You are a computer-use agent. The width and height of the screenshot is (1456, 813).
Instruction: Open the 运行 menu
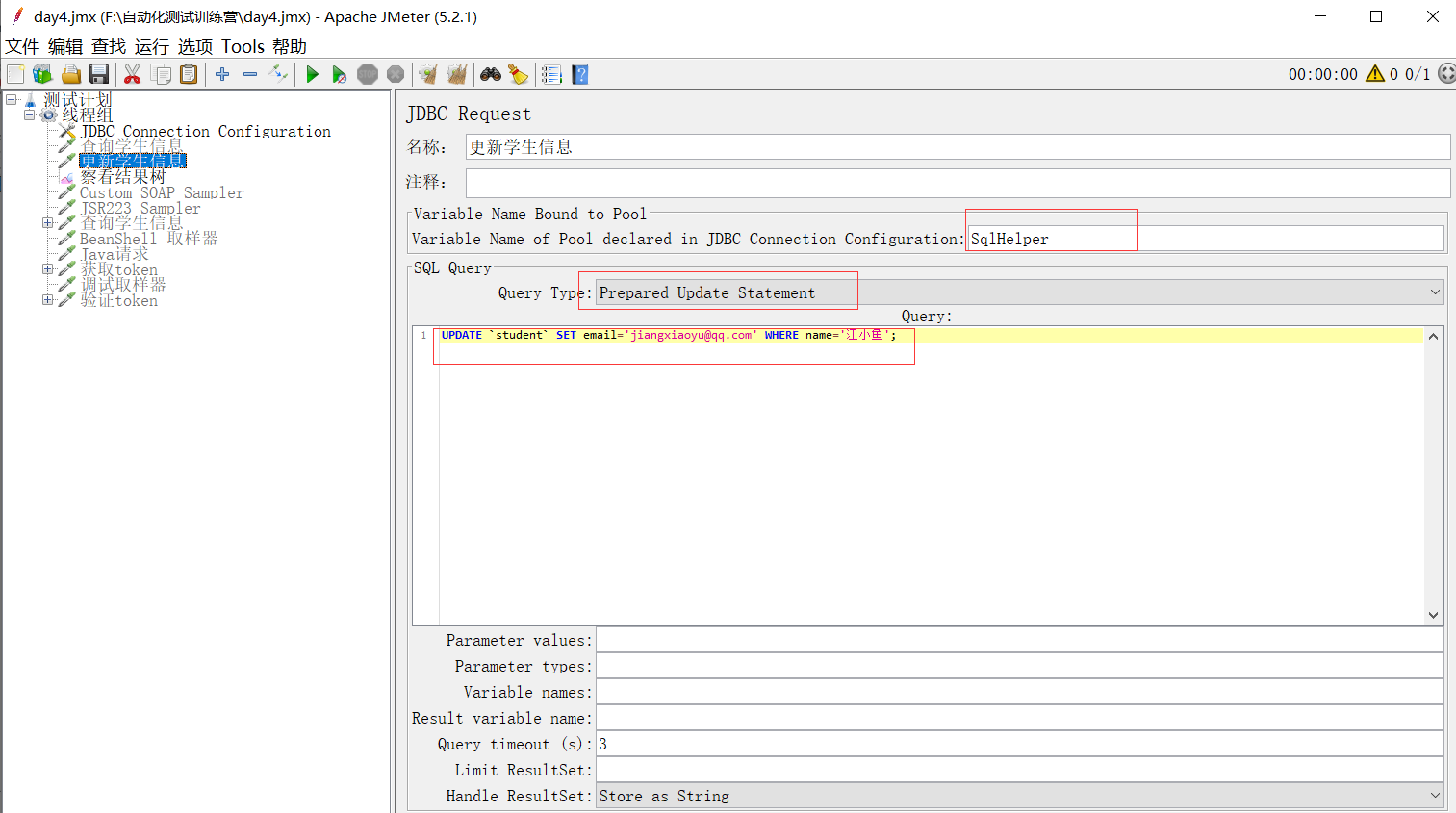152,46
